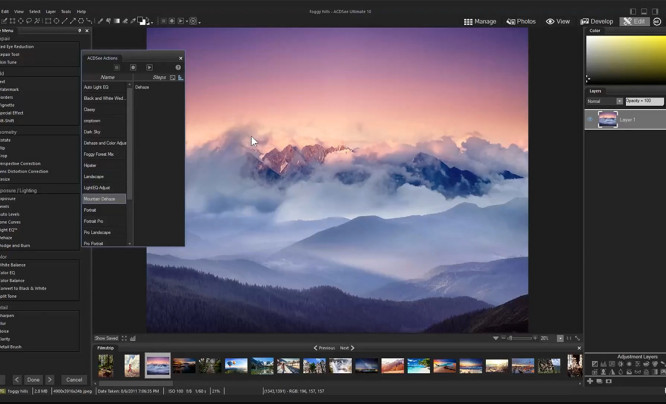The image size is (666, 404).
Task: Select the hot air balloon thumbnail in filmstrip
Action: coord(236,365)
